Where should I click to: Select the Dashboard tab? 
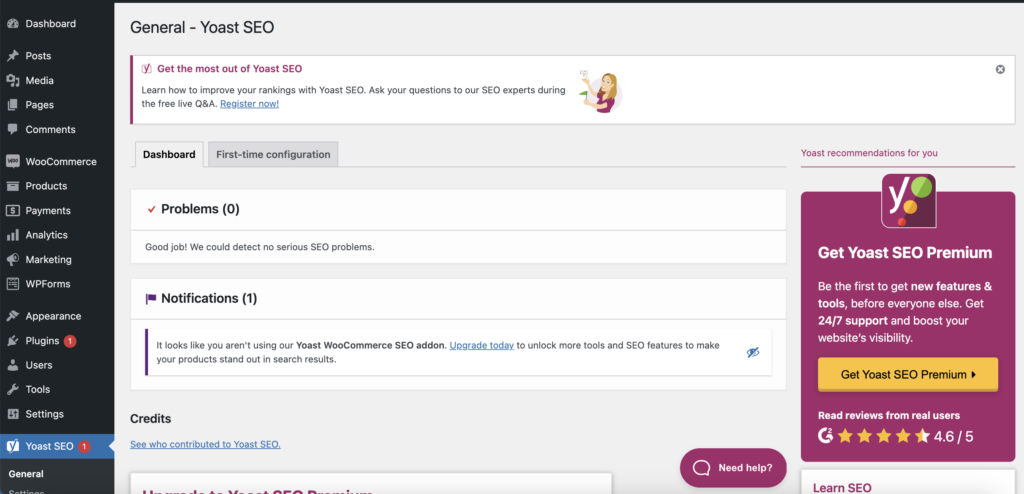pos(169,154)
